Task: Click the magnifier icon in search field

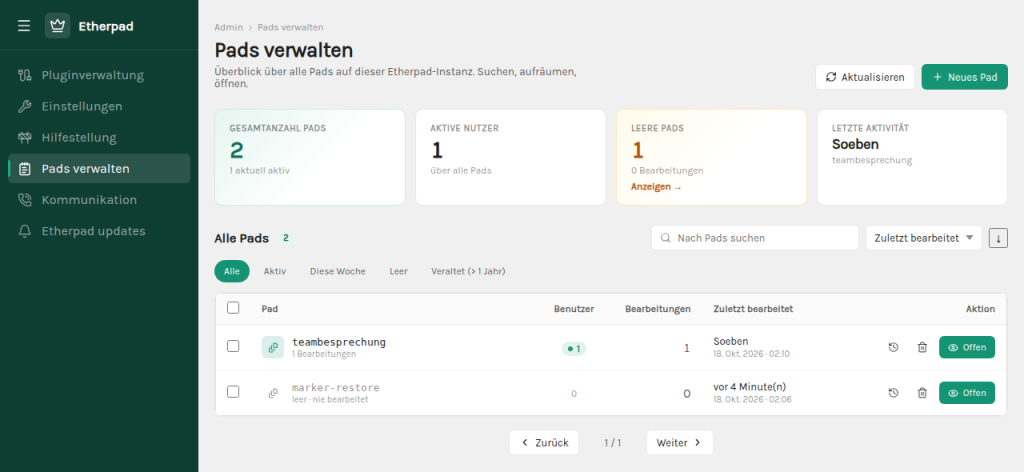Action: (x=665, y=238)
